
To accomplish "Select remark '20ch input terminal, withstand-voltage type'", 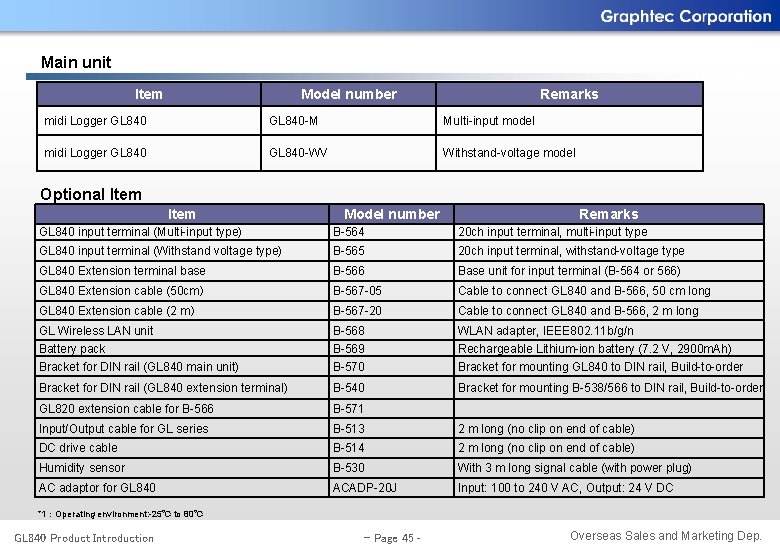I will tap(571, 251).
